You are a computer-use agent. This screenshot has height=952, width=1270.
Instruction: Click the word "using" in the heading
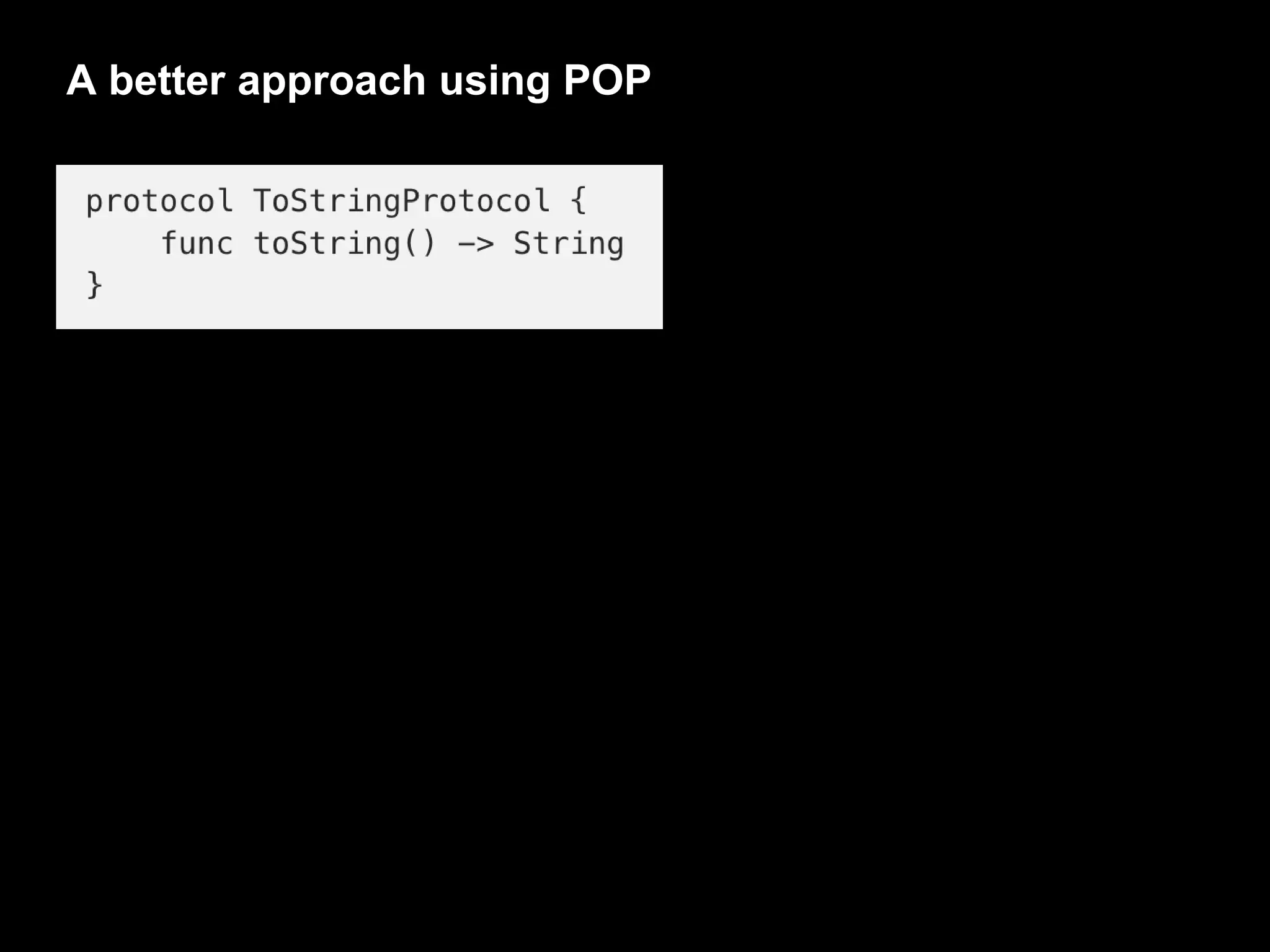[x=494, y=82]
